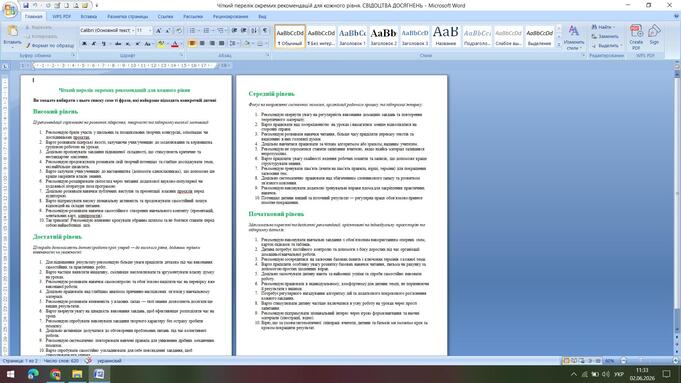
Task: Apply the yellow text highlight color
Action: pyautogui.click(x=161, y=43)
